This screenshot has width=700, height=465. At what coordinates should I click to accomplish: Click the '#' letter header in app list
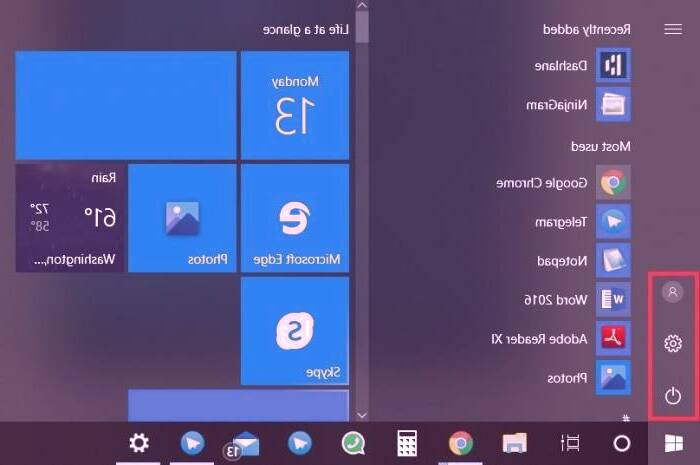pyautogui.click(x=626, y=419)
